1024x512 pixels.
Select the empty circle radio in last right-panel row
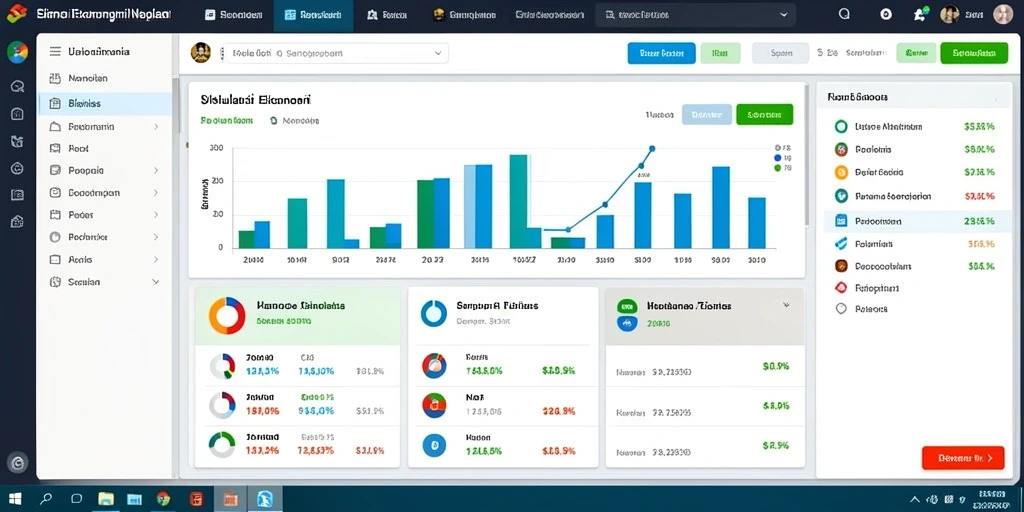click(841, 309)
